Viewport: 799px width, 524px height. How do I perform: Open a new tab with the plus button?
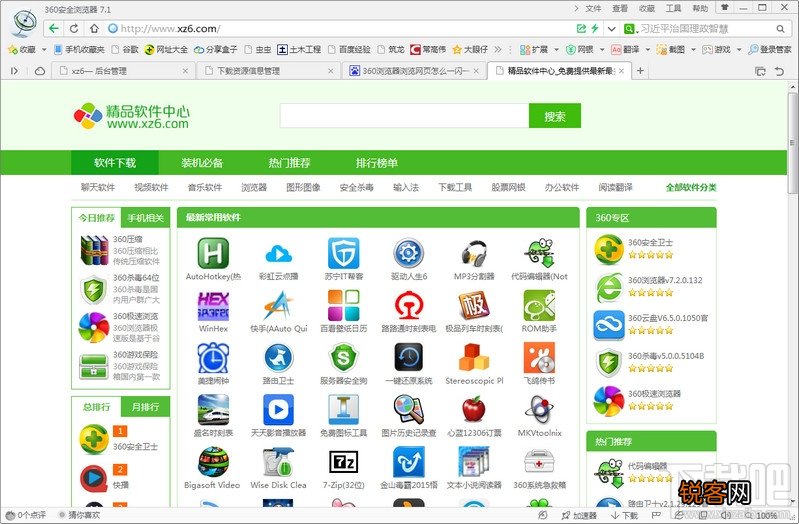pyautogui.click(x=641, y=71)
